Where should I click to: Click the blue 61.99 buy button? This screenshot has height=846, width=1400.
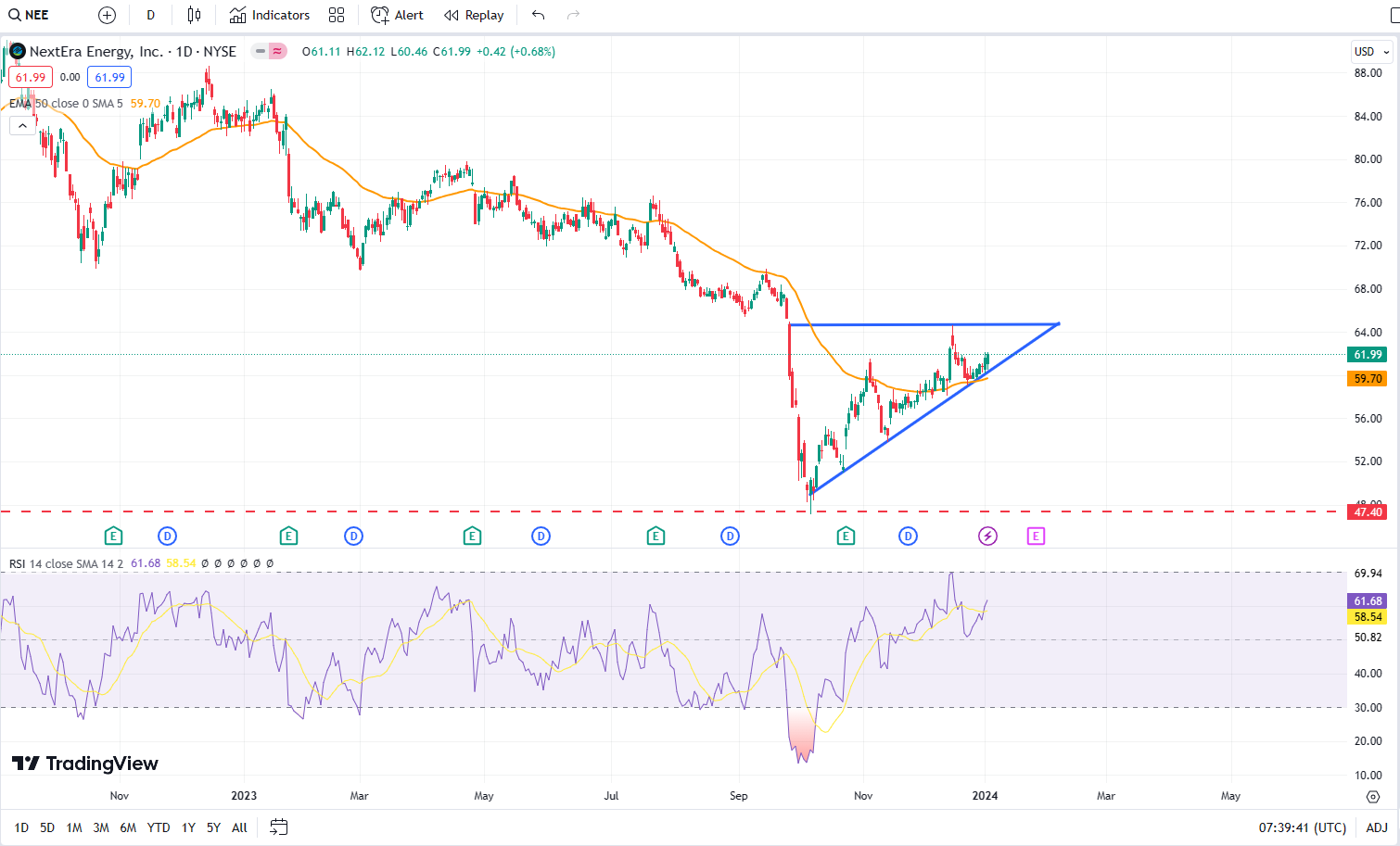coord(109,78)
